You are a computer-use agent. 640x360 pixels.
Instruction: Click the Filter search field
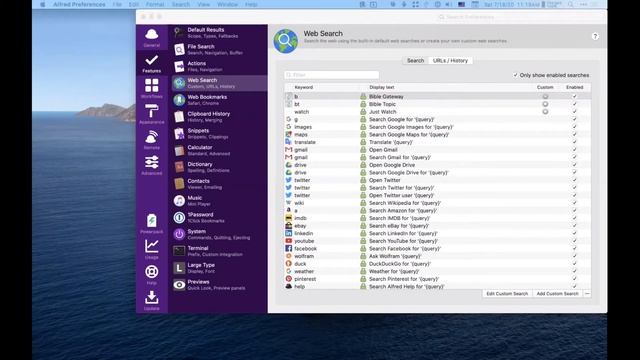click(331, 75)
